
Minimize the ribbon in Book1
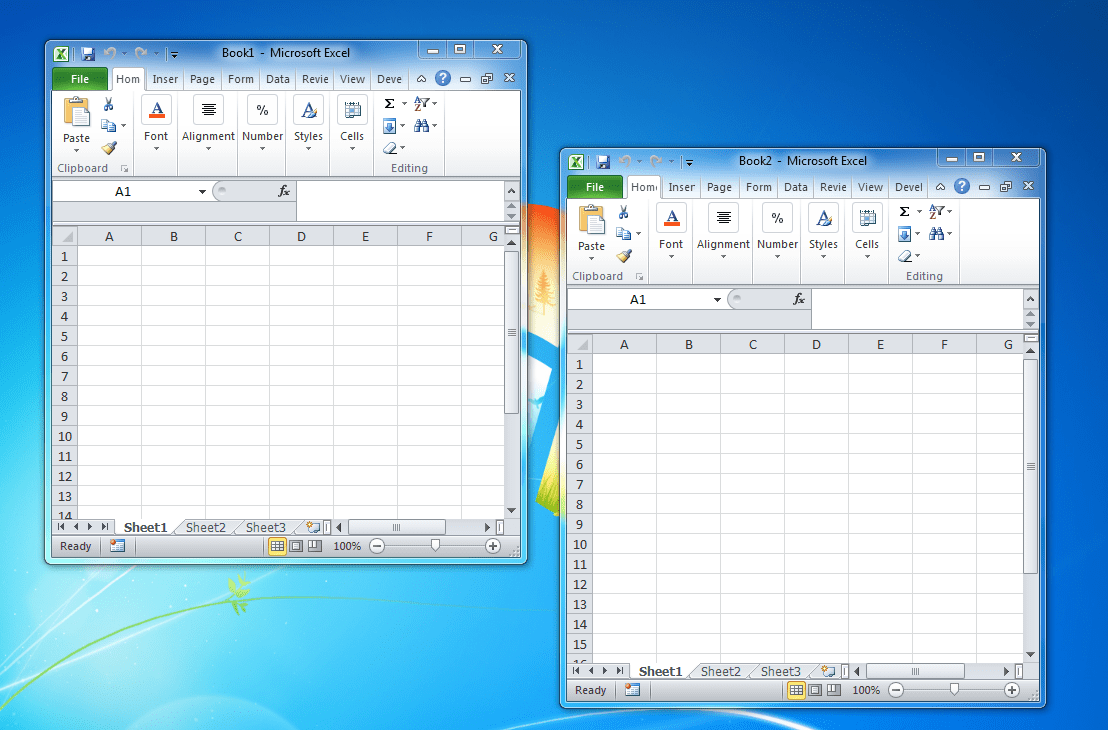pos(421,79)
